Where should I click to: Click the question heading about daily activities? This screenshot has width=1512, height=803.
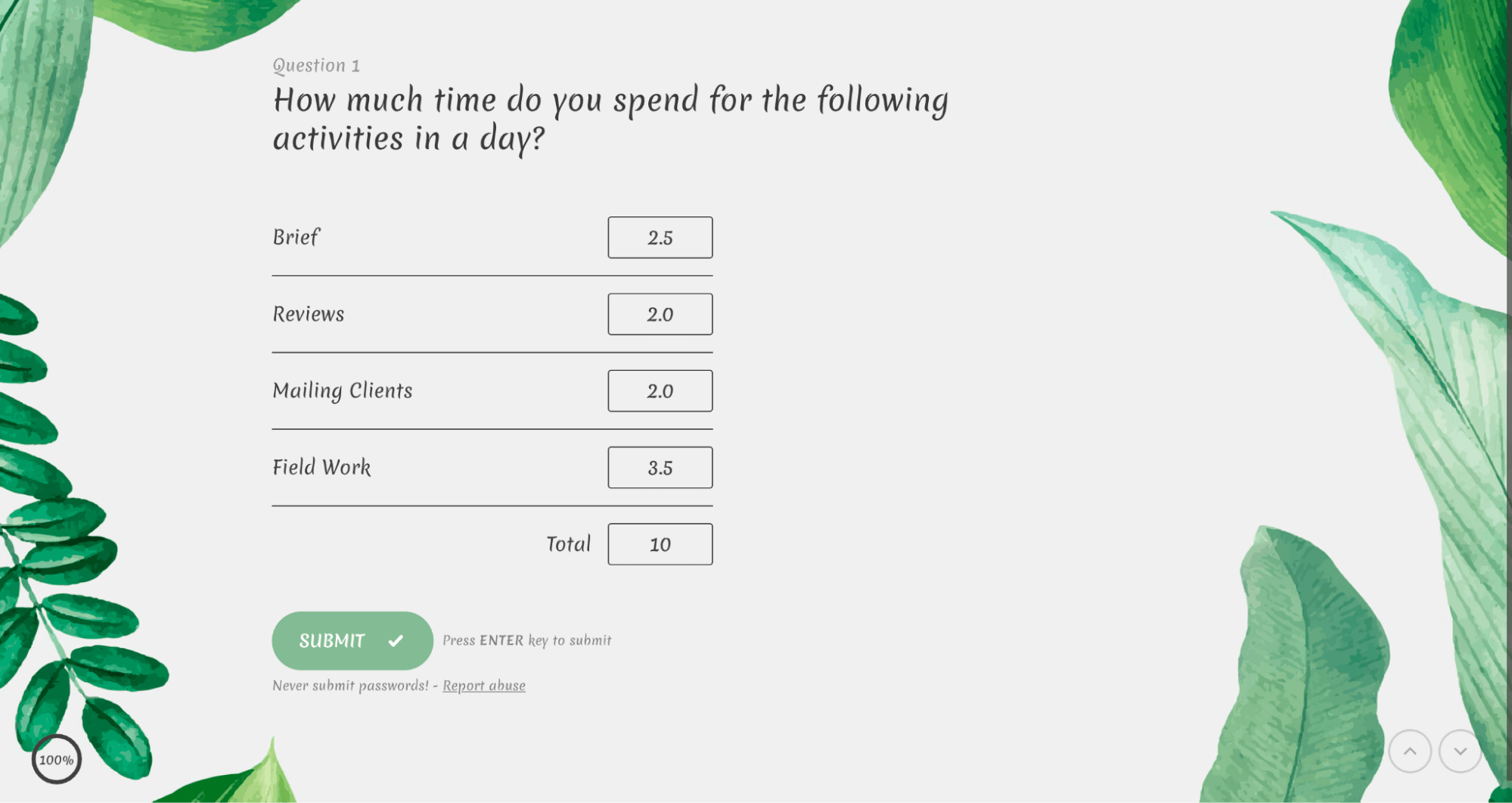(x=610, y=120)
